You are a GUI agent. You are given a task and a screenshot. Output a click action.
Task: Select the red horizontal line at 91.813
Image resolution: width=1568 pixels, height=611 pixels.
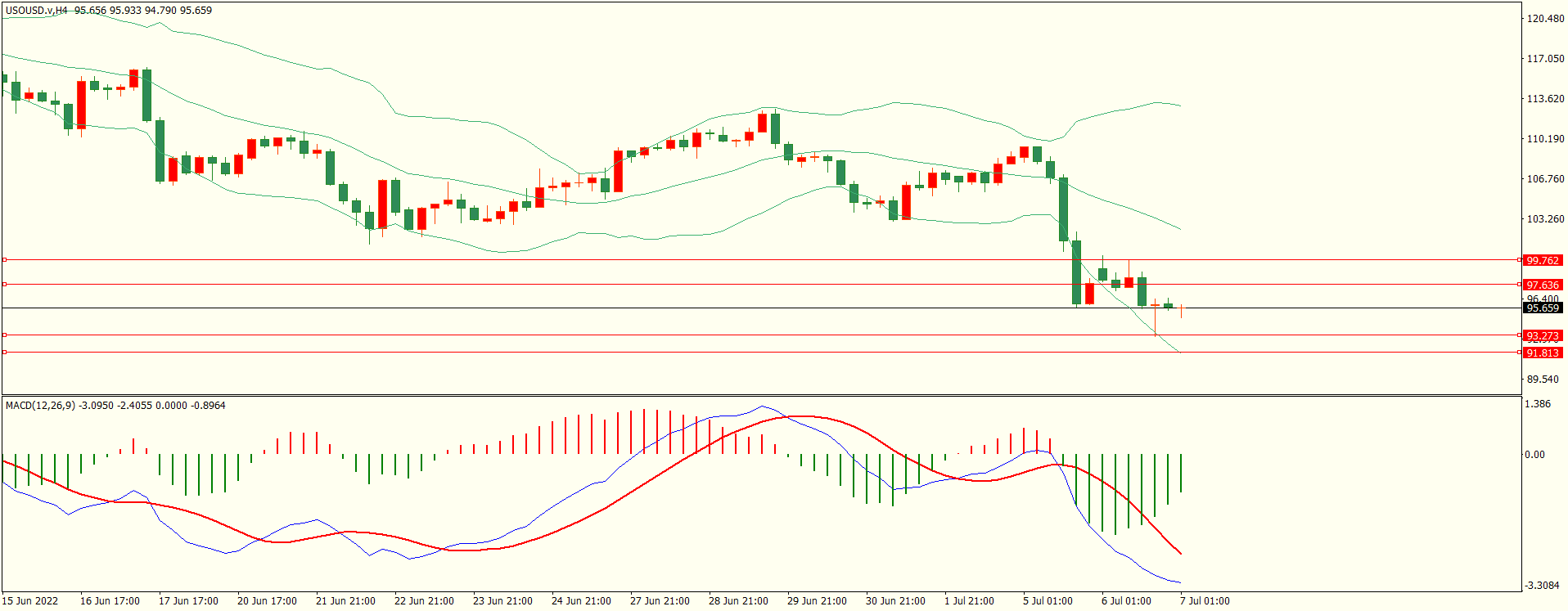(761, 353)
